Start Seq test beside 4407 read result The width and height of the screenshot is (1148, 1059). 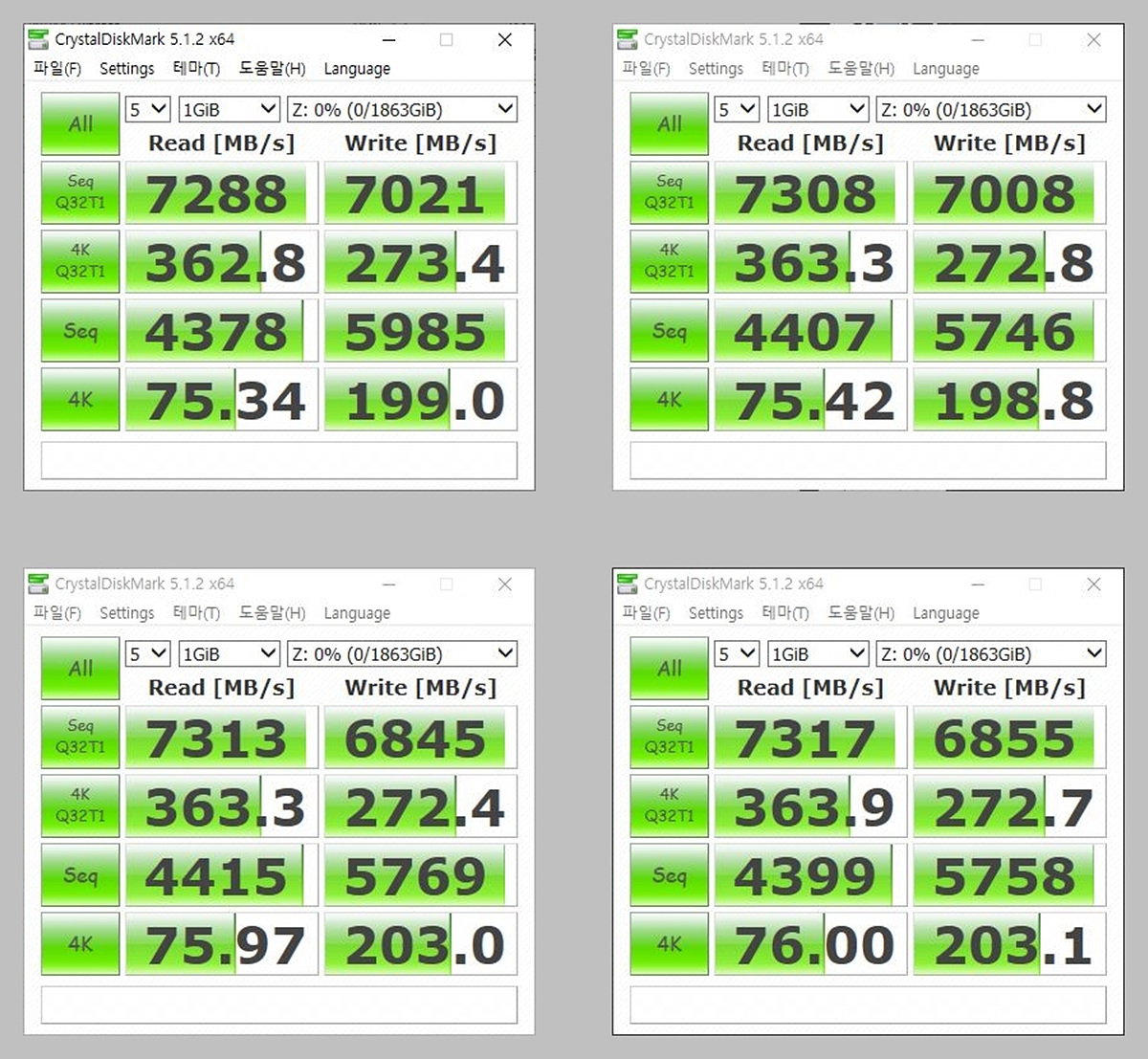click(x=670, y=330)
